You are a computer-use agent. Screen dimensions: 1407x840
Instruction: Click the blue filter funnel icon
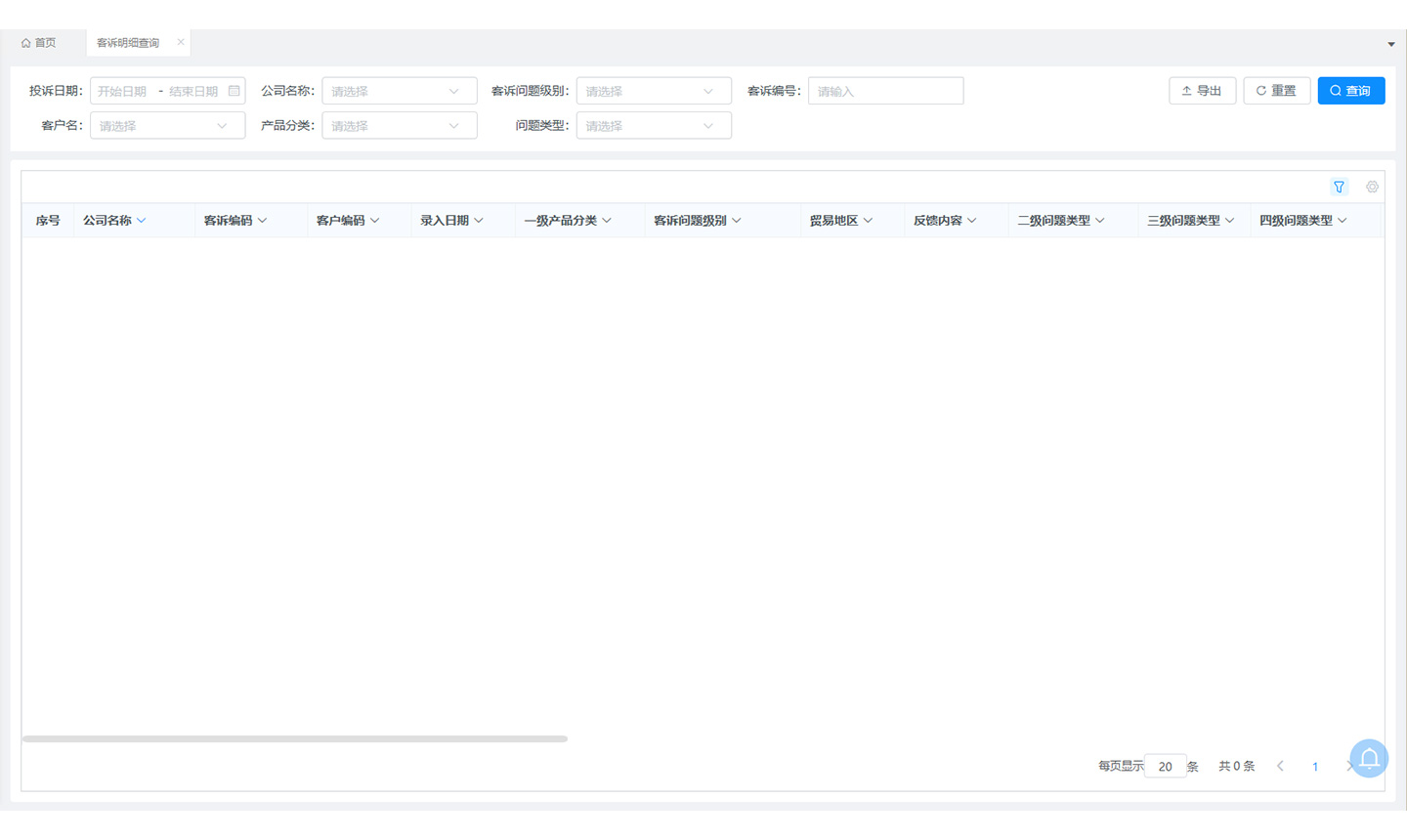(1339, 187)
